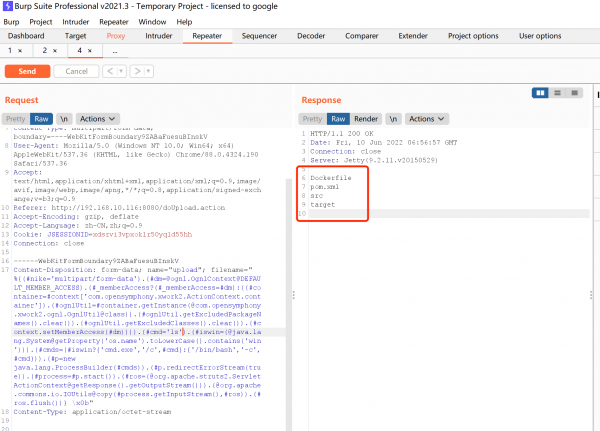Switch to top-bottom layout icon

tap(556, 92)
